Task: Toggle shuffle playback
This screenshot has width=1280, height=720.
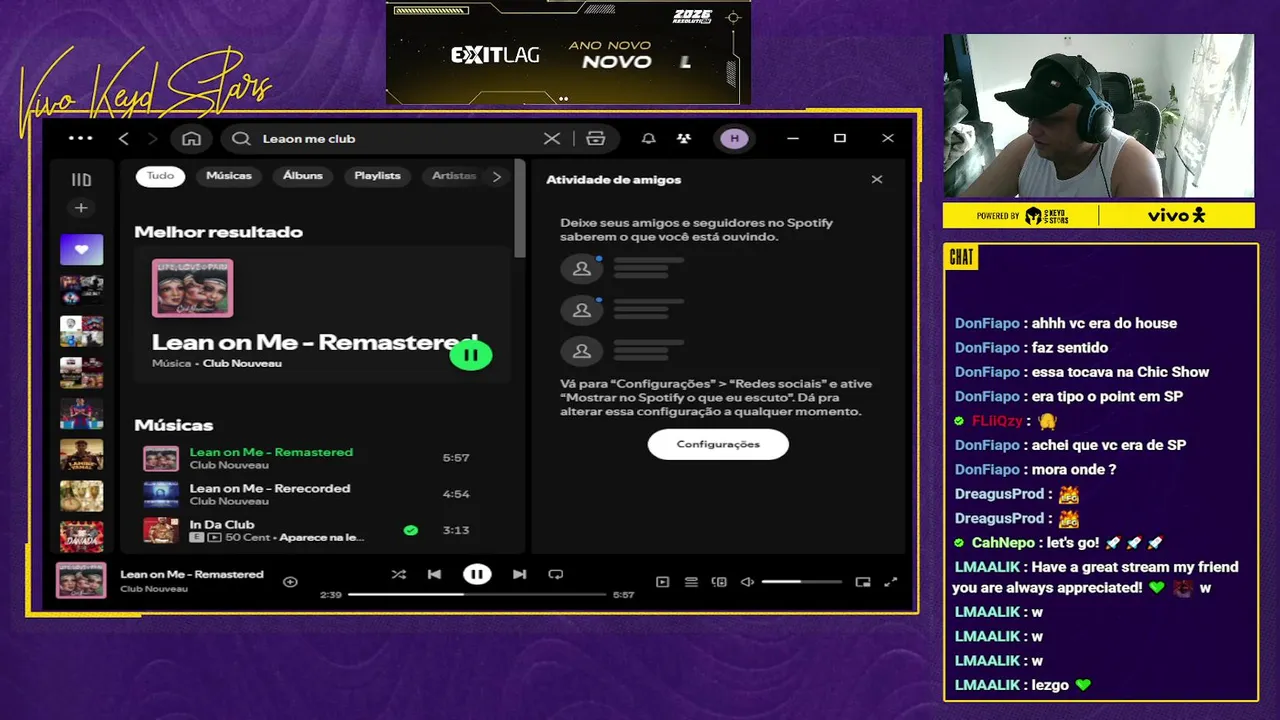Action: click(399, 574)
